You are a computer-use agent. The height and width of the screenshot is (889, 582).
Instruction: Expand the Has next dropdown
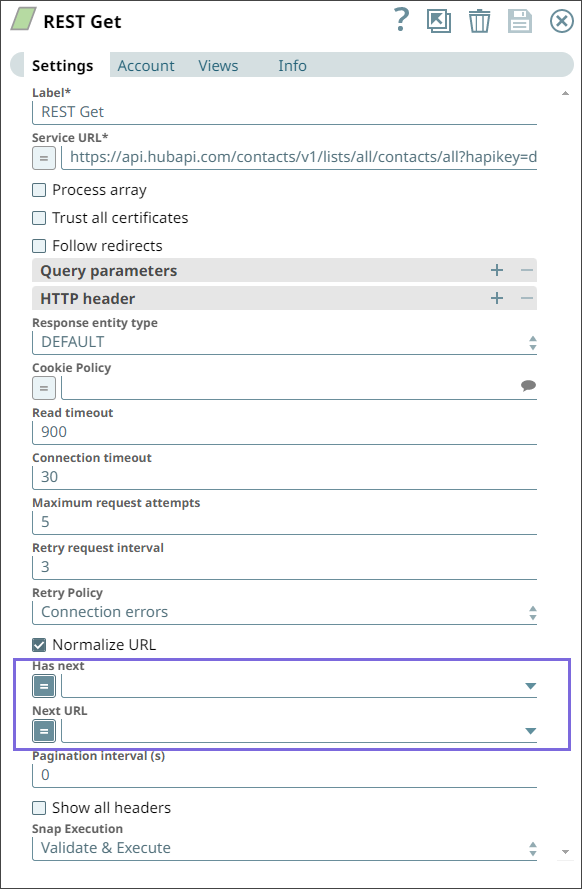pyautogui.click(x=530, y=686)
